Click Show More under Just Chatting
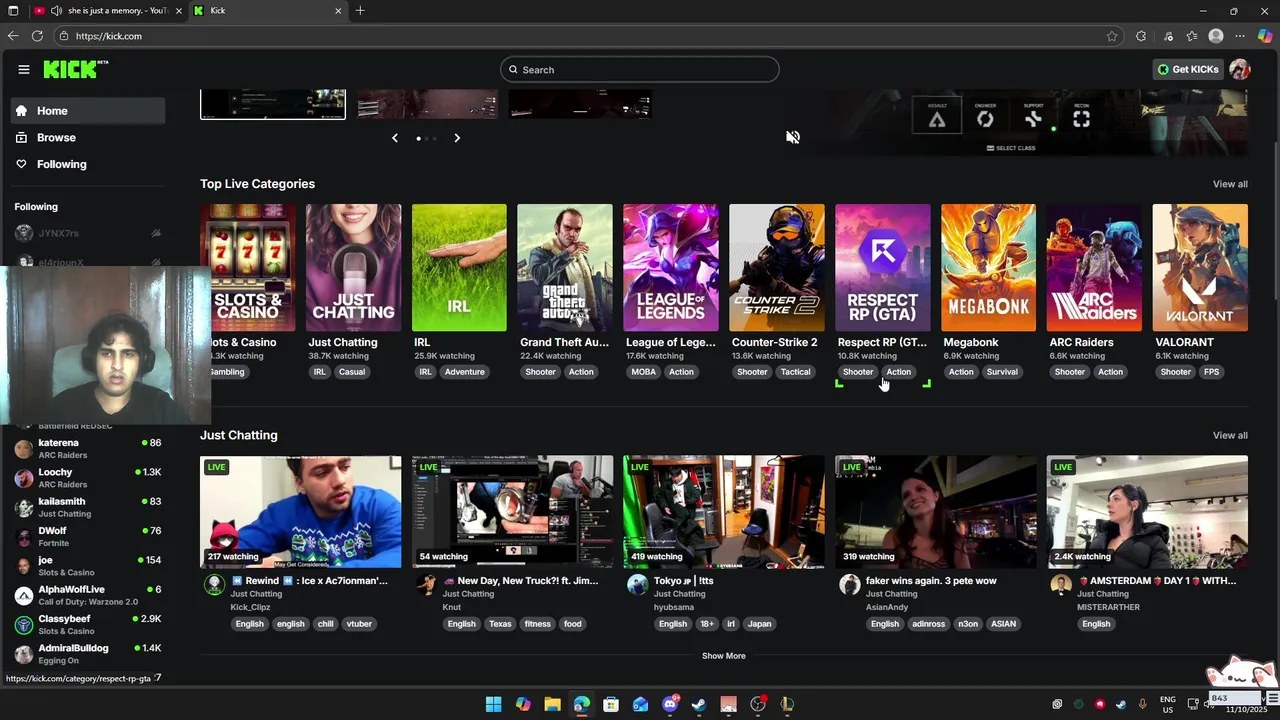The image size is (1280, 720). (723, 656)
